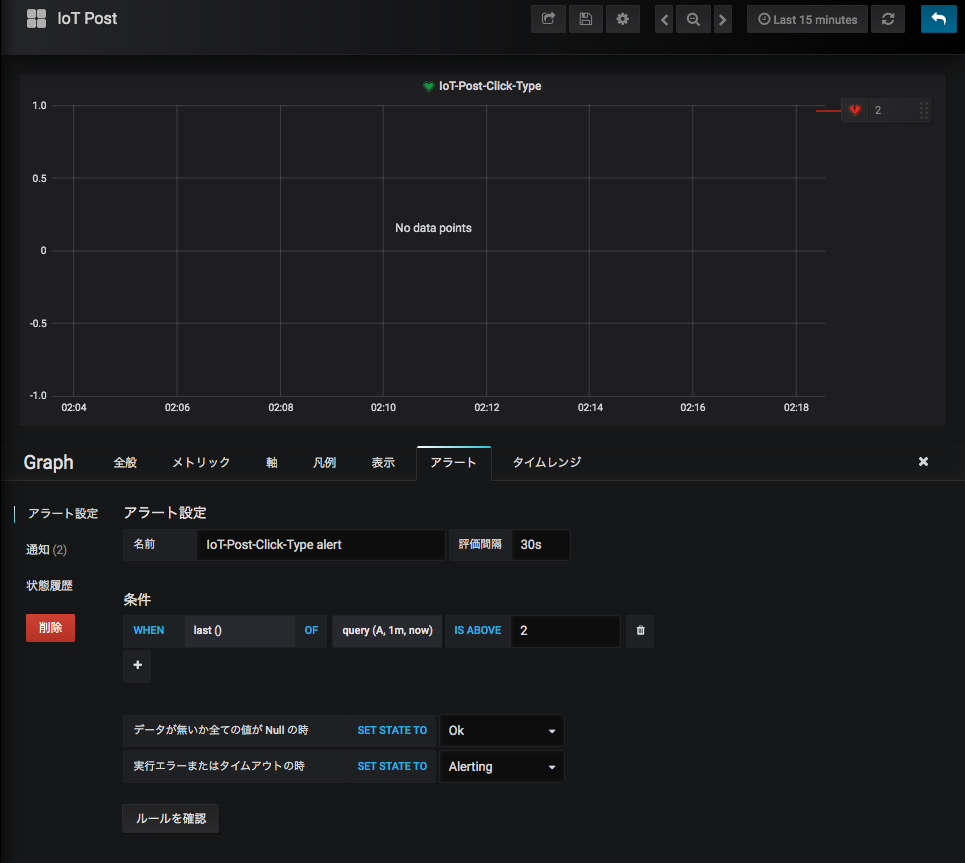Switch to the 全般 tab
This screenshot has height=863, width=965.
click(x=125, y=462)
